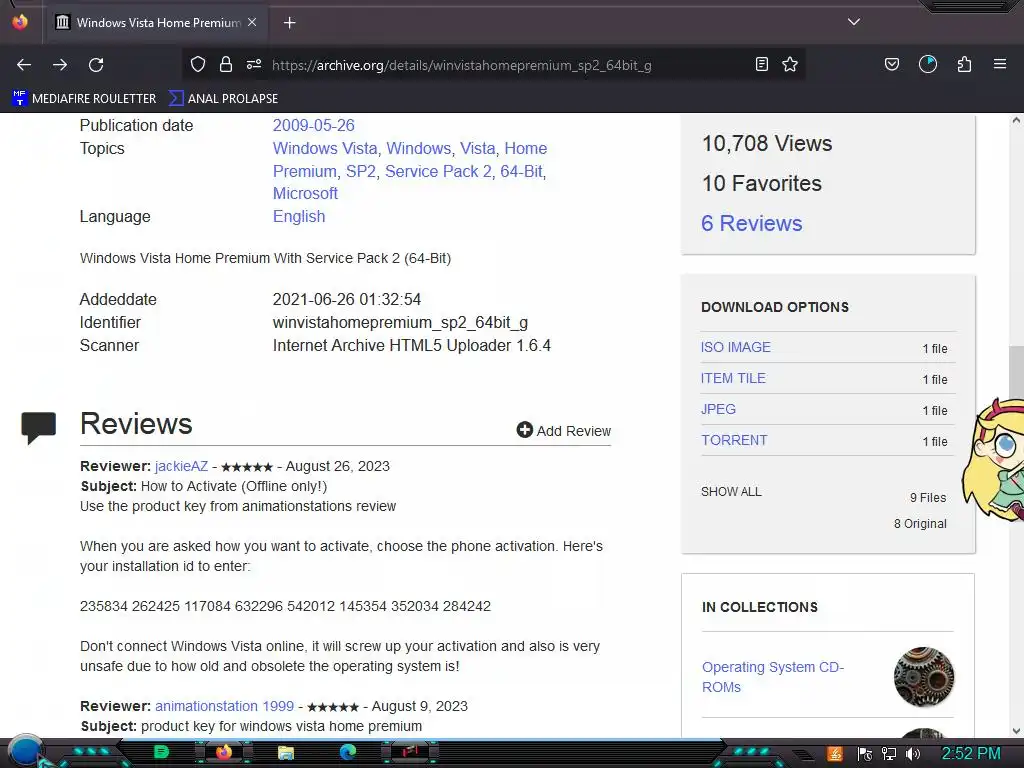The height and width of the screenshot is (768, 1024).
Task: Open the volume speaker tray icon
Action: [x=913, y=754]
